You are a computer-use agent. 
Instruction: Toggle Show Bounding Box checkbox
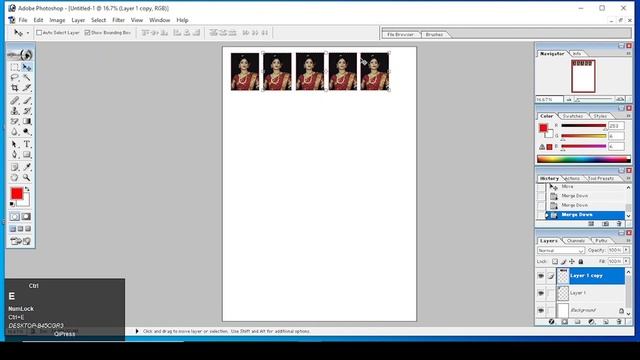tap(87, 33)
